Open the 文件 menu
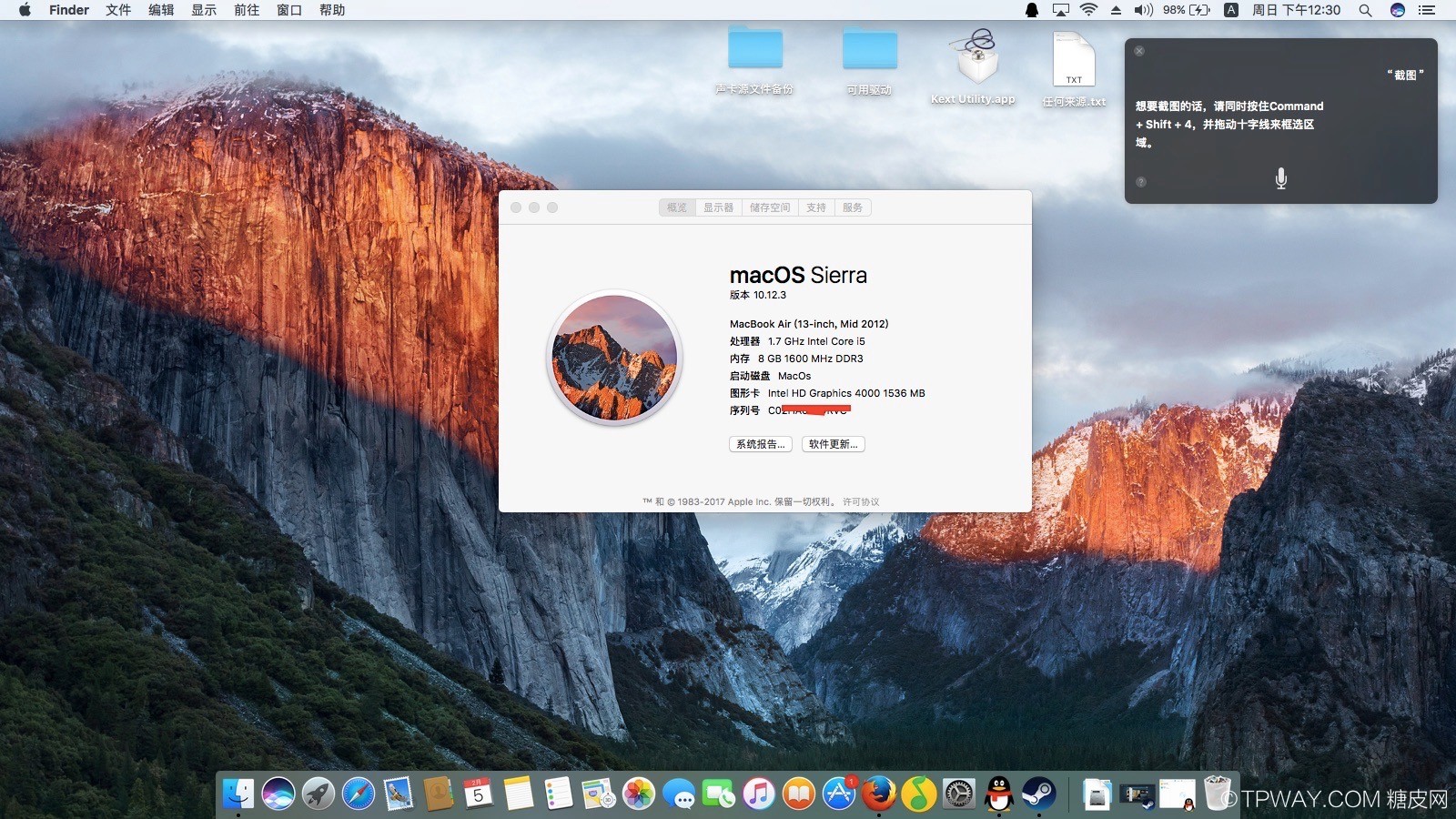Screen dimensions: 1456x819 pyautogui.click(x=118, y=10)
